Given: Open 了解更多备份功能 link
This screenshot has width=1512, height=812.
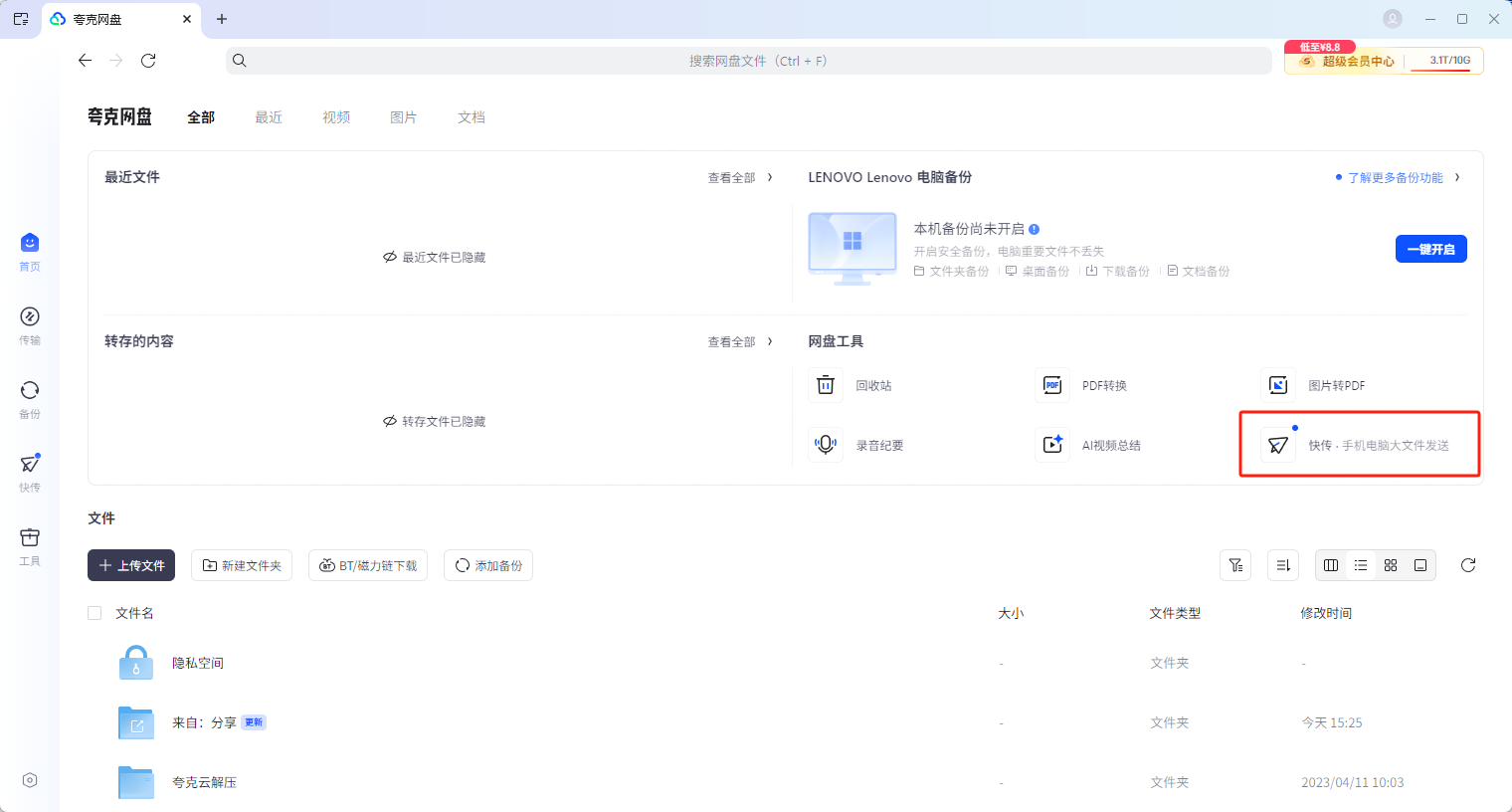Looking at the screenshot, I should [x=1395, y=177].
